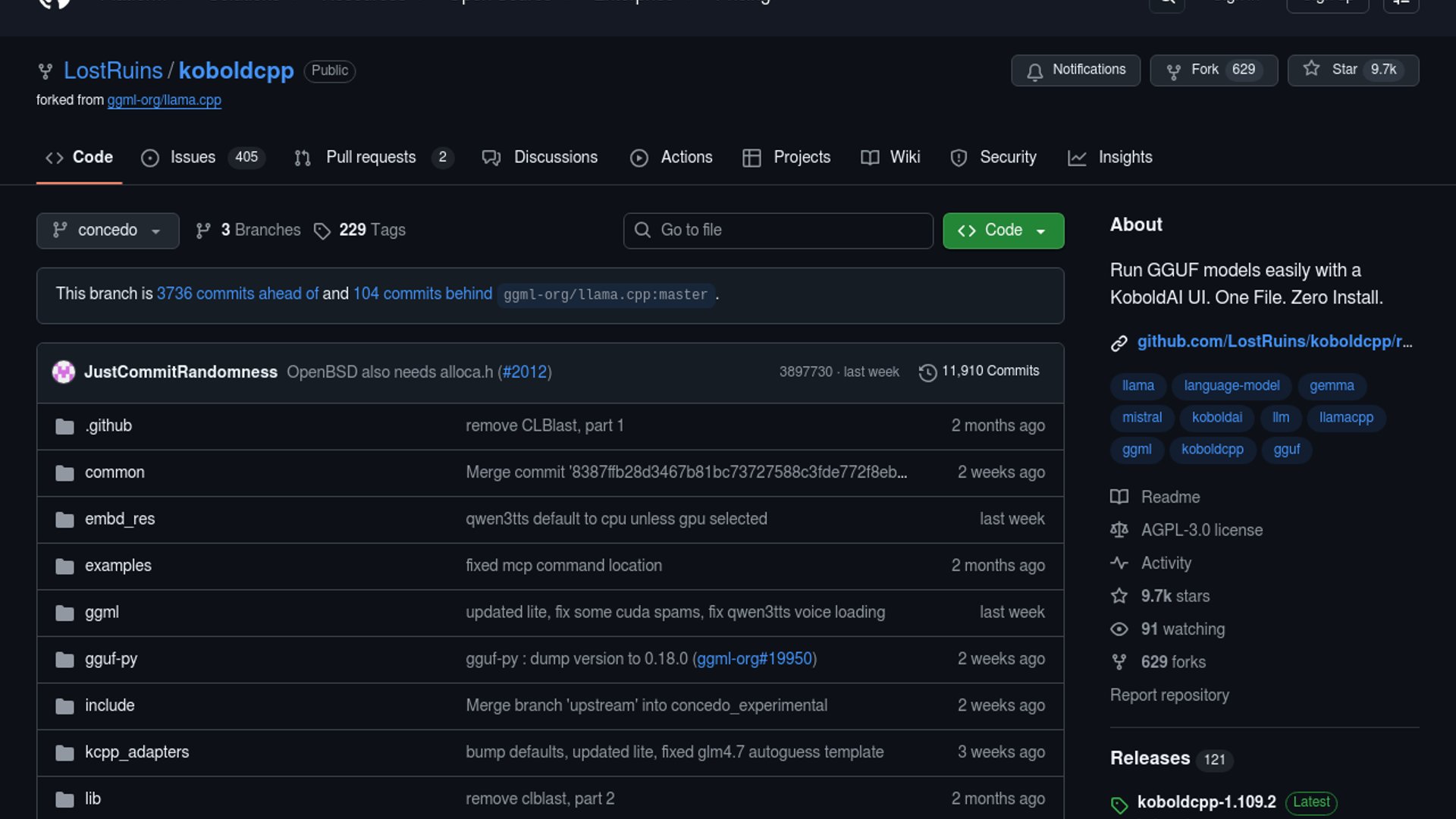Open the 3736 commits ahead link
The height and width of the screenshot is (819, 1456).
tap(237, 293)
